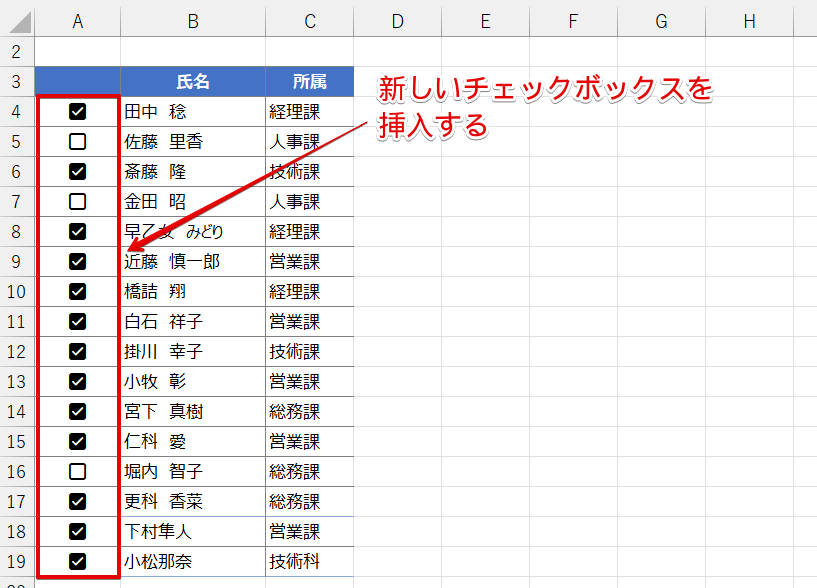The height and width of the screenshot is (588, 817).
Task: Select cell containing 更科 香菜
Action: (x=193, y=501)
